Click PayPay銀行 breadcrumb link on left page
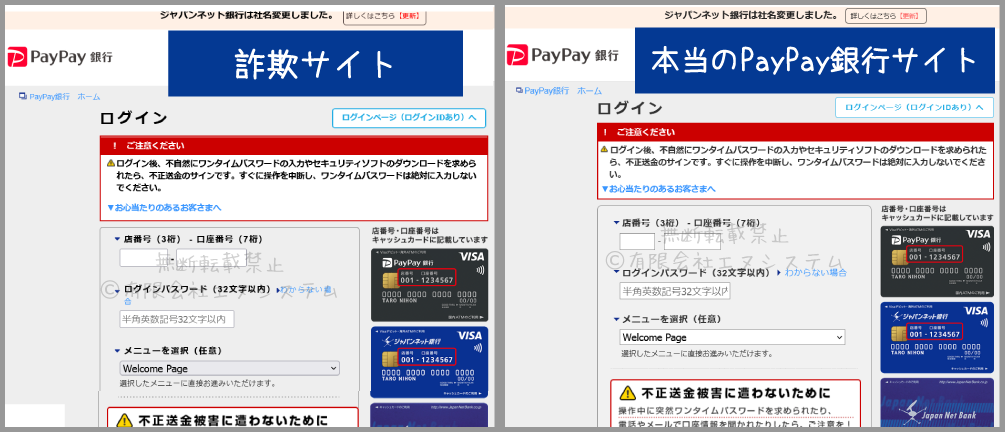Screen dimensions: 1005x432 tap(49, 97)
